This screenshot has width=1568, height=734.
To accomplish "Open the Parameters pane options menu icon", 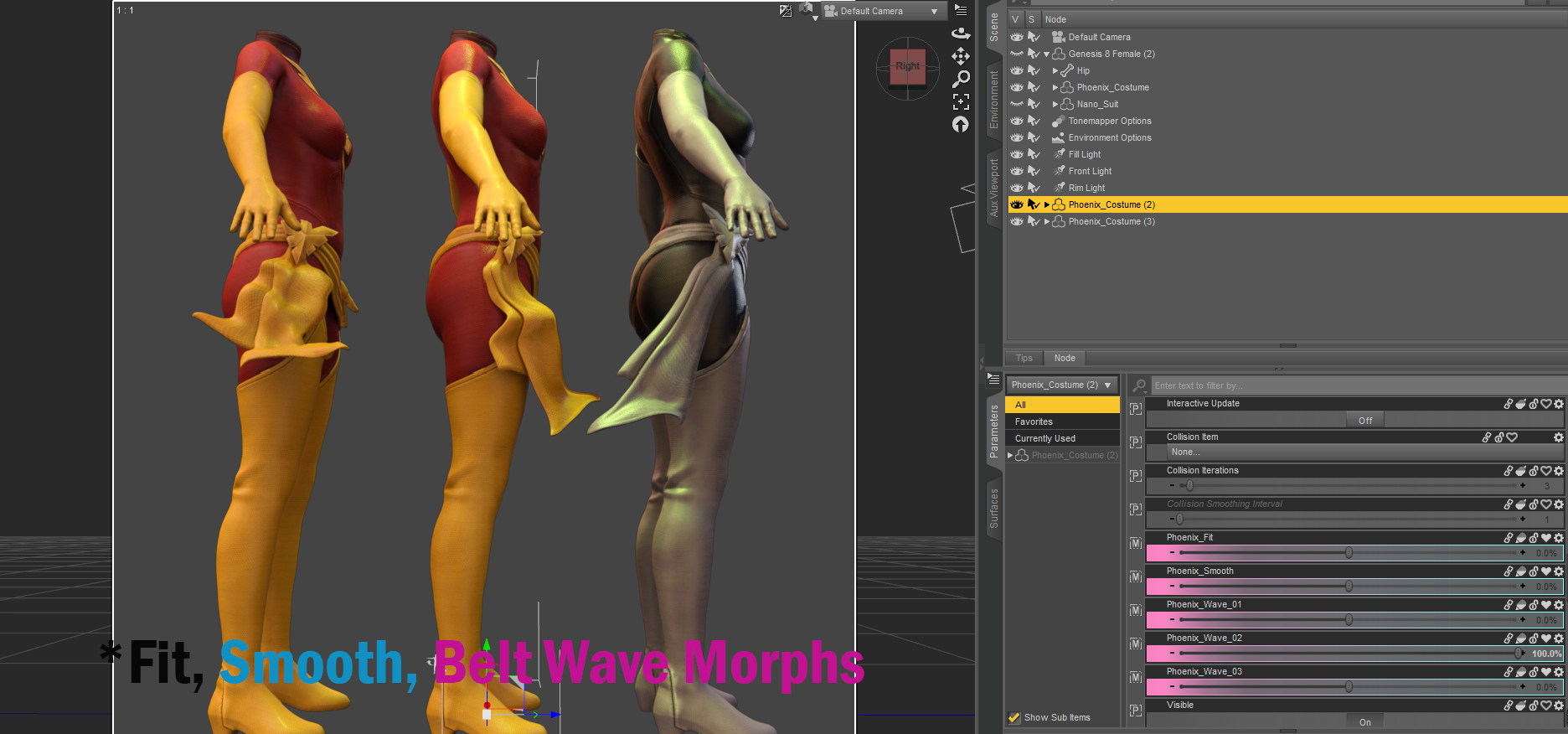I will 993,379.
